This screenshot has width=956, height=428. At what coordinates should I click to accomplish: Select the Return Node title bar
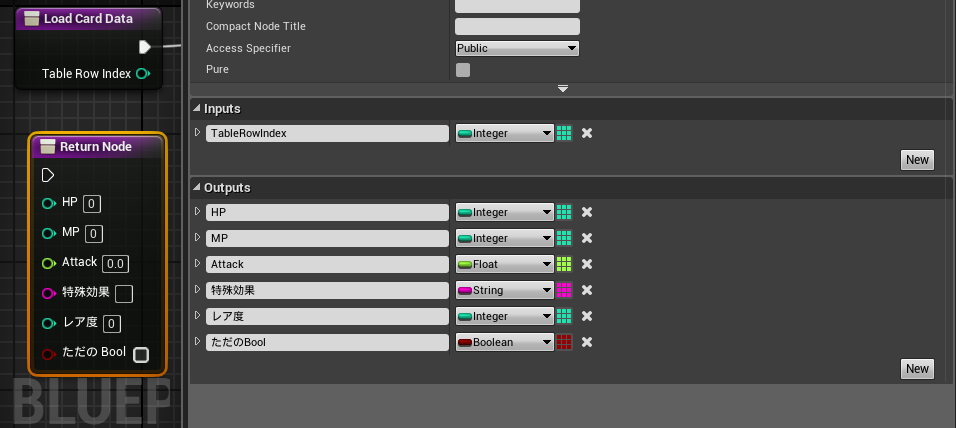(x=97, y=147)
